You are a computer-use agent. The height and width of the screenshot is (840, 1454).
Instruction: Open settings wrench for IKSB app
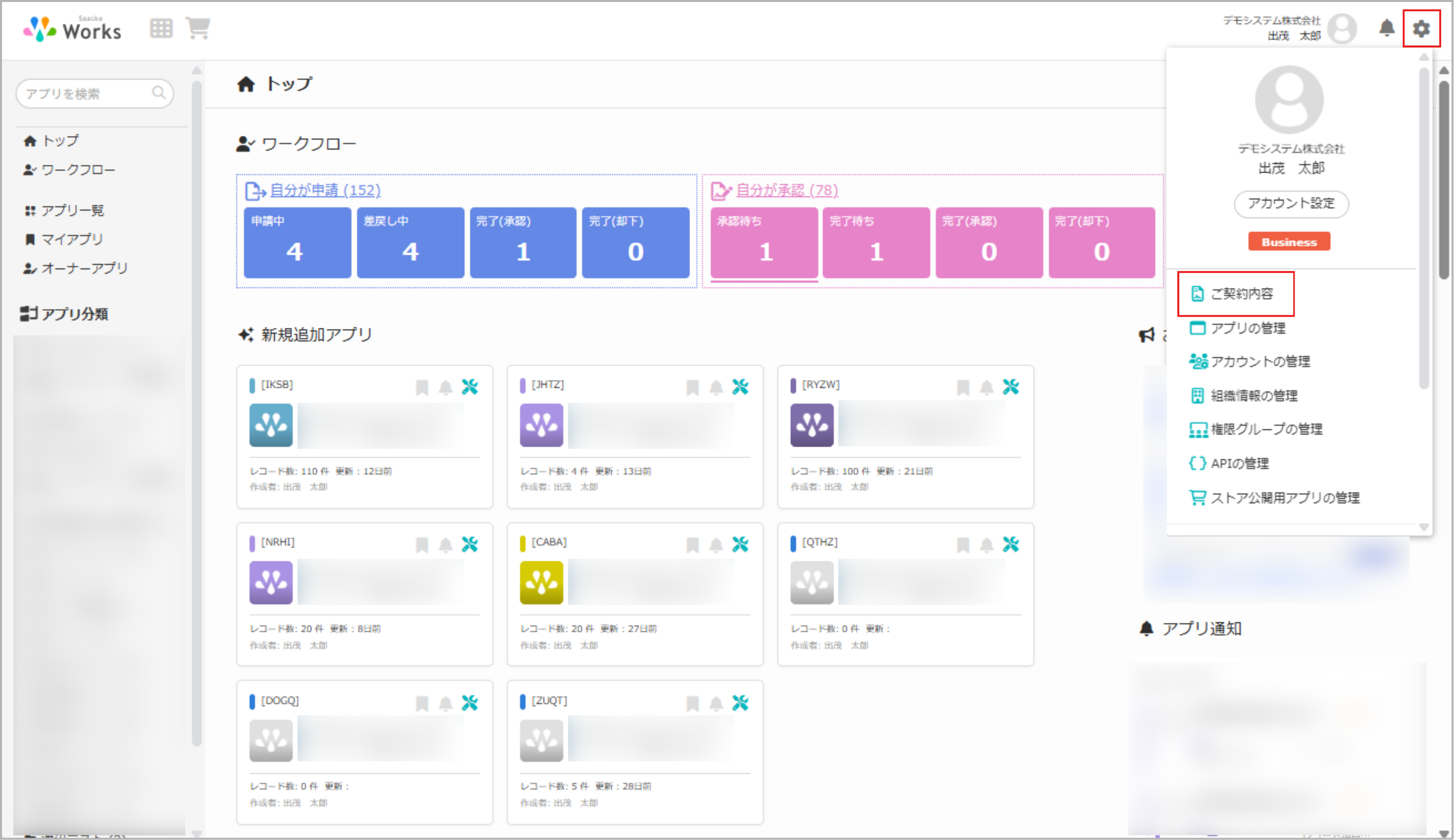point(470,386)
